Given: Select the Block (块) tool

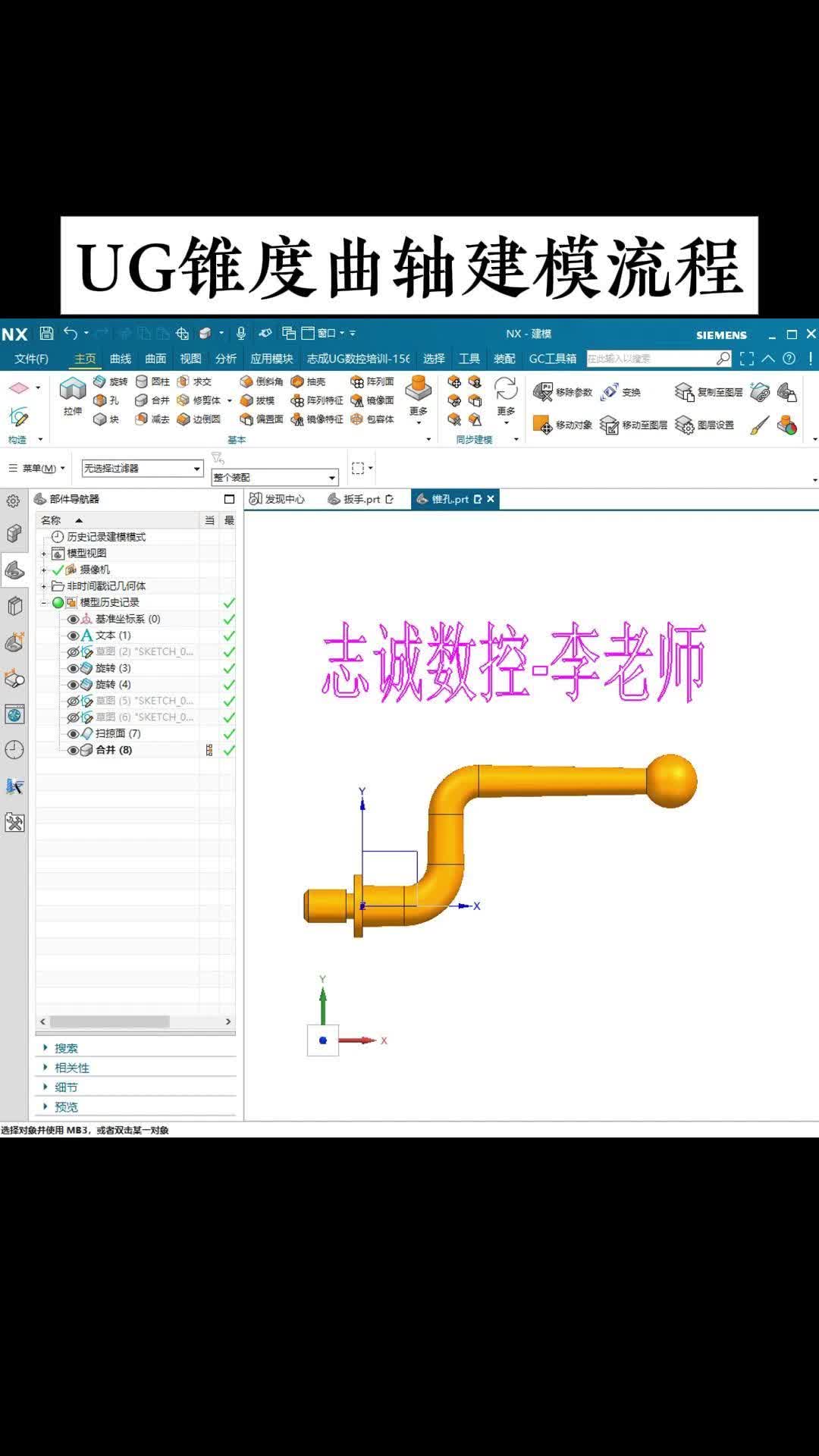Looking at the screenshot, I should (x=107, y=419).
